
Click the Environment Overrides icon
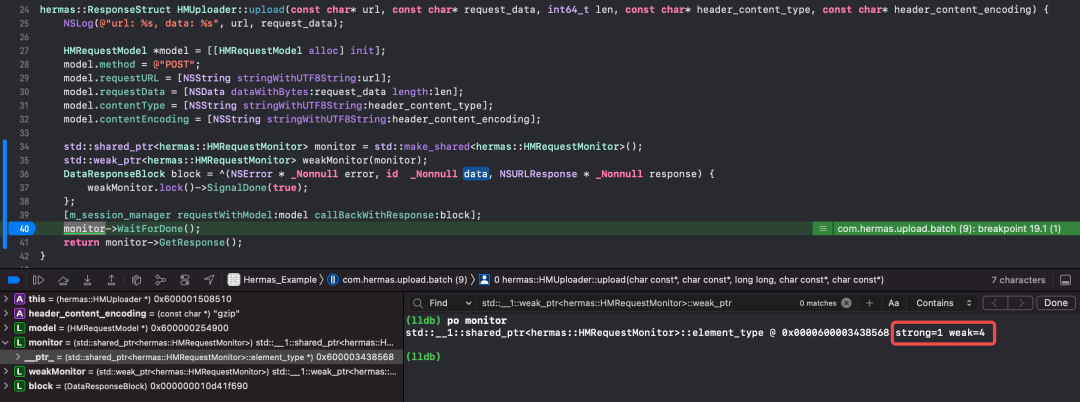coord(183,280)
